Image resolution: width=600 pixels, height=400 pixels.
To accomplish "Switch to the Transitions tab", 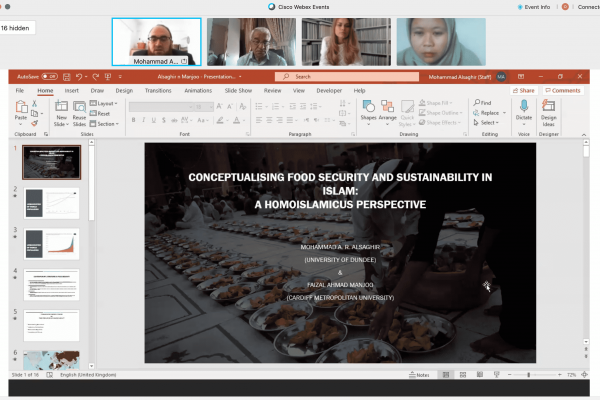I will pyautogui.click(x=158, y=91).
